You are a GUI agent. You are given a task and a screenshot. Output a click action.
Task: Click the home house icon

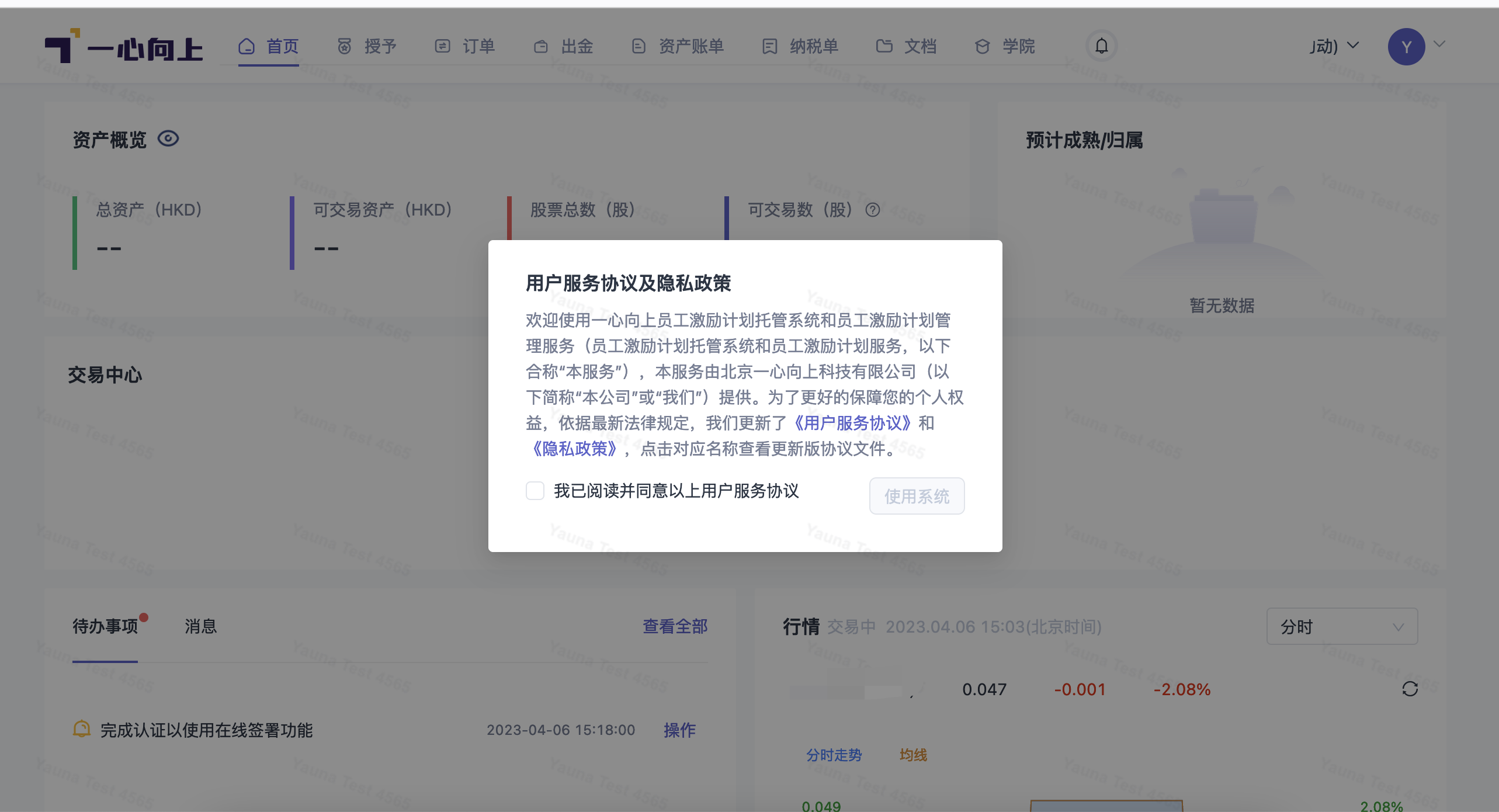(x=247, y=46)
